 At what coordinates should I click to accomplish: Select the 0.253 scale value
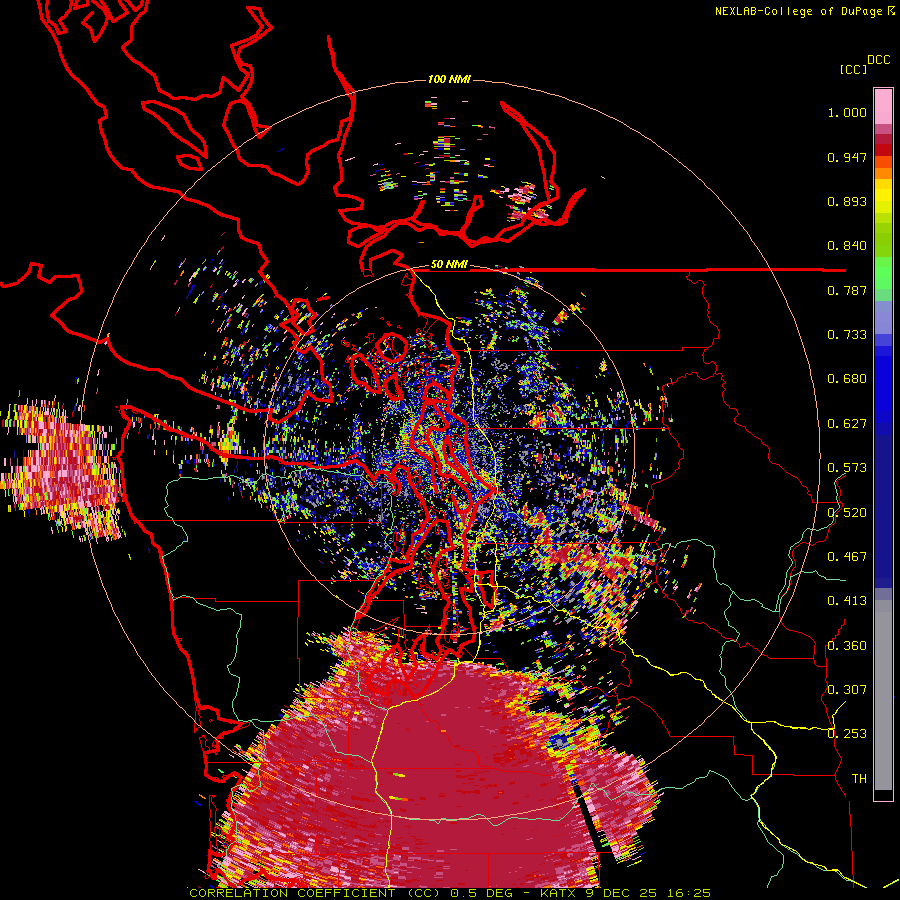pyautogui.click(x=847, y=734)
